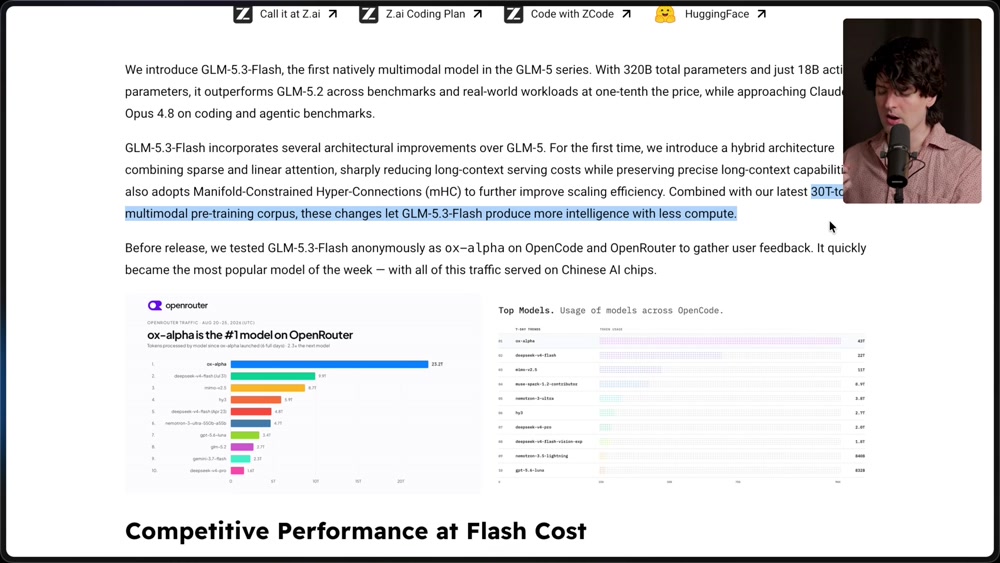Click the openrouter wordmark in the chart
This screenshot has width=1000, height=563.
click(x=186, y=305)
